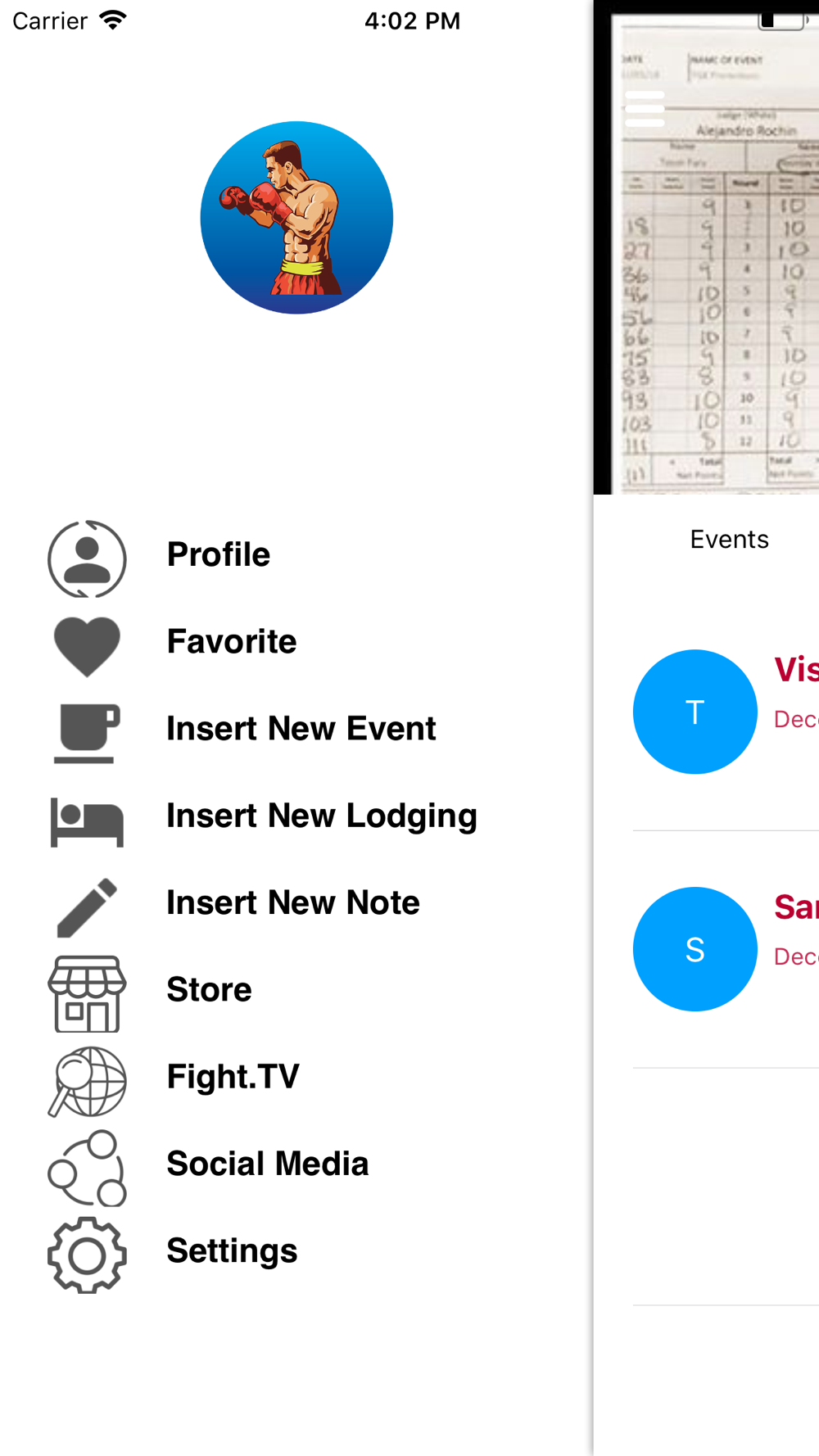Choose Insert New Note

point(292,902)
